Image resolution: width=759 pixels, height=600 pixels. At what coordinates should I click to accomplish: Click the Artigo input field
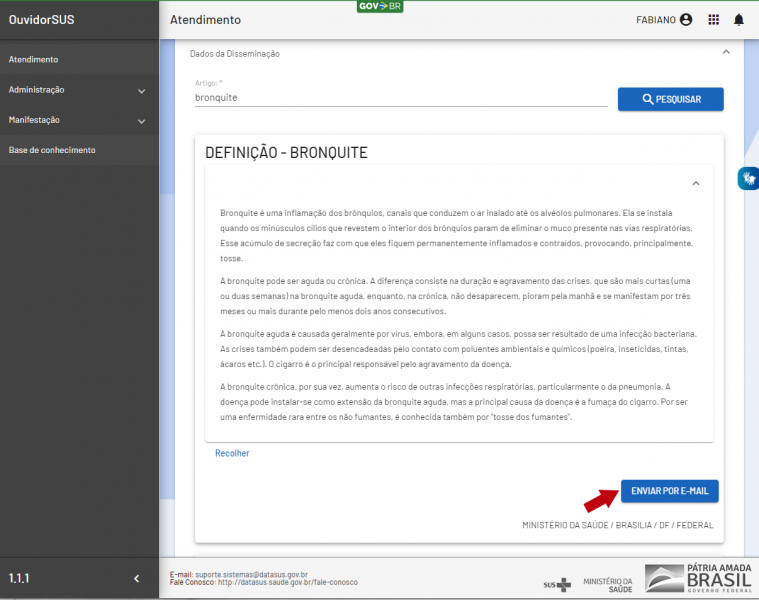400,98
